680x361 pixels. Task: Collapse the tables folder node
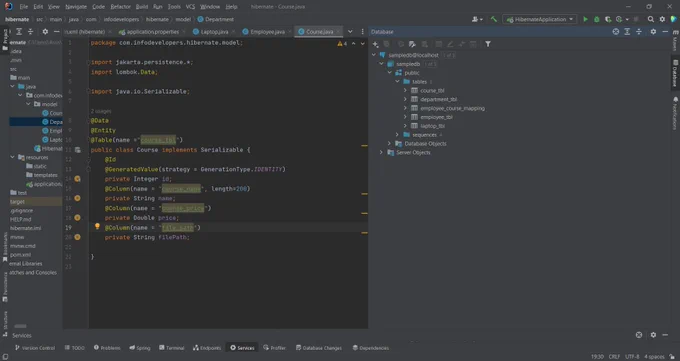point(397,82)
